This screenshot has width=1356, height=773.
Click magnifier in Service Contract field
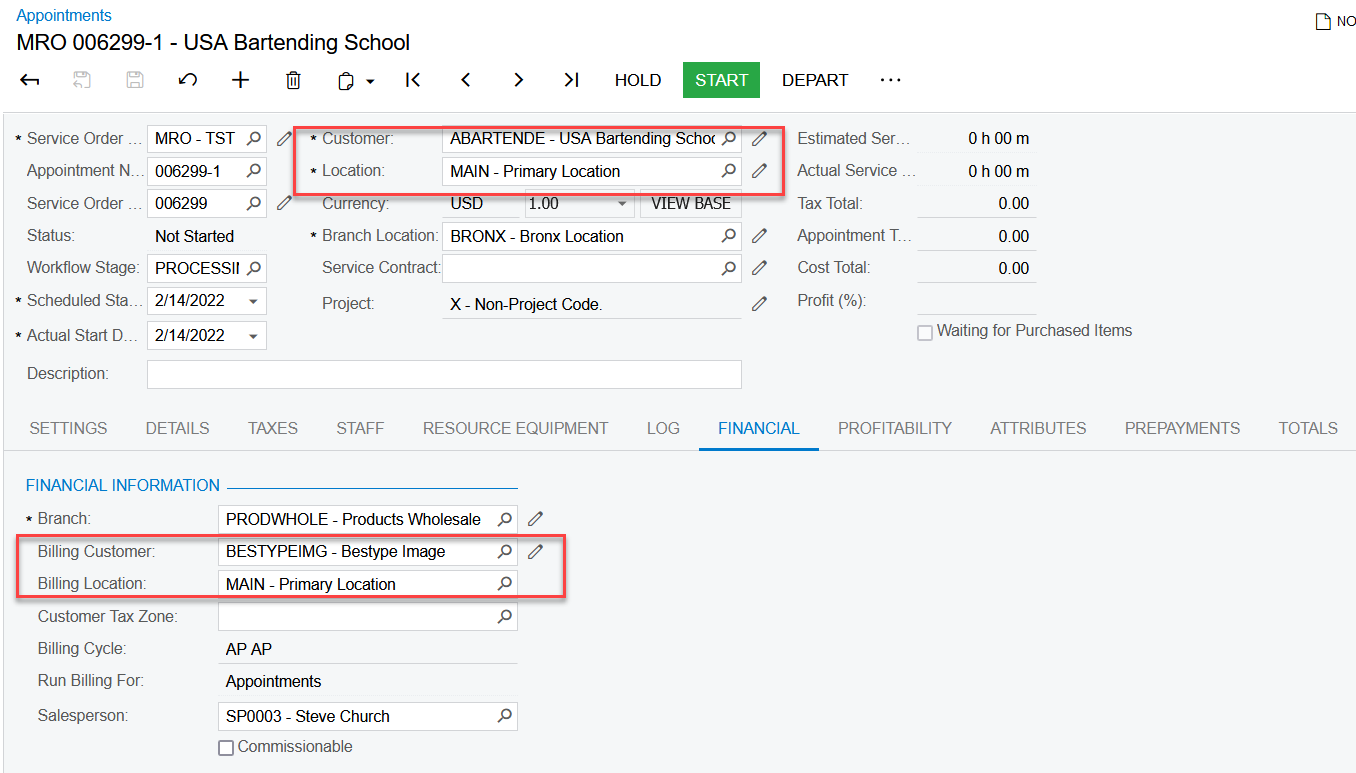pyautogui.click(x=729, y=268)
